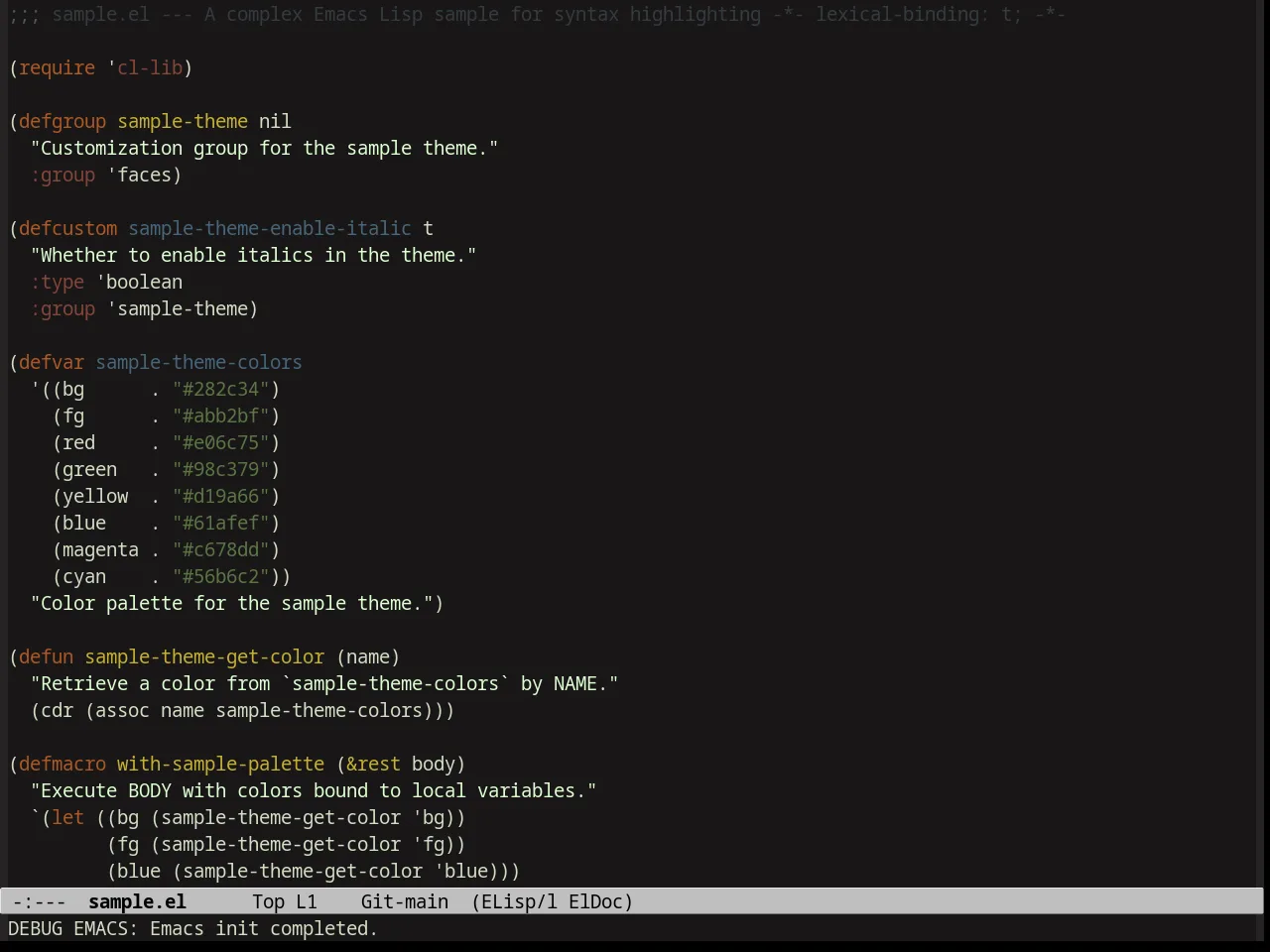The width and height of the screenshot is (1270, 952).
Task: Click the 'yellow' key in color alist
Action: 95,496
